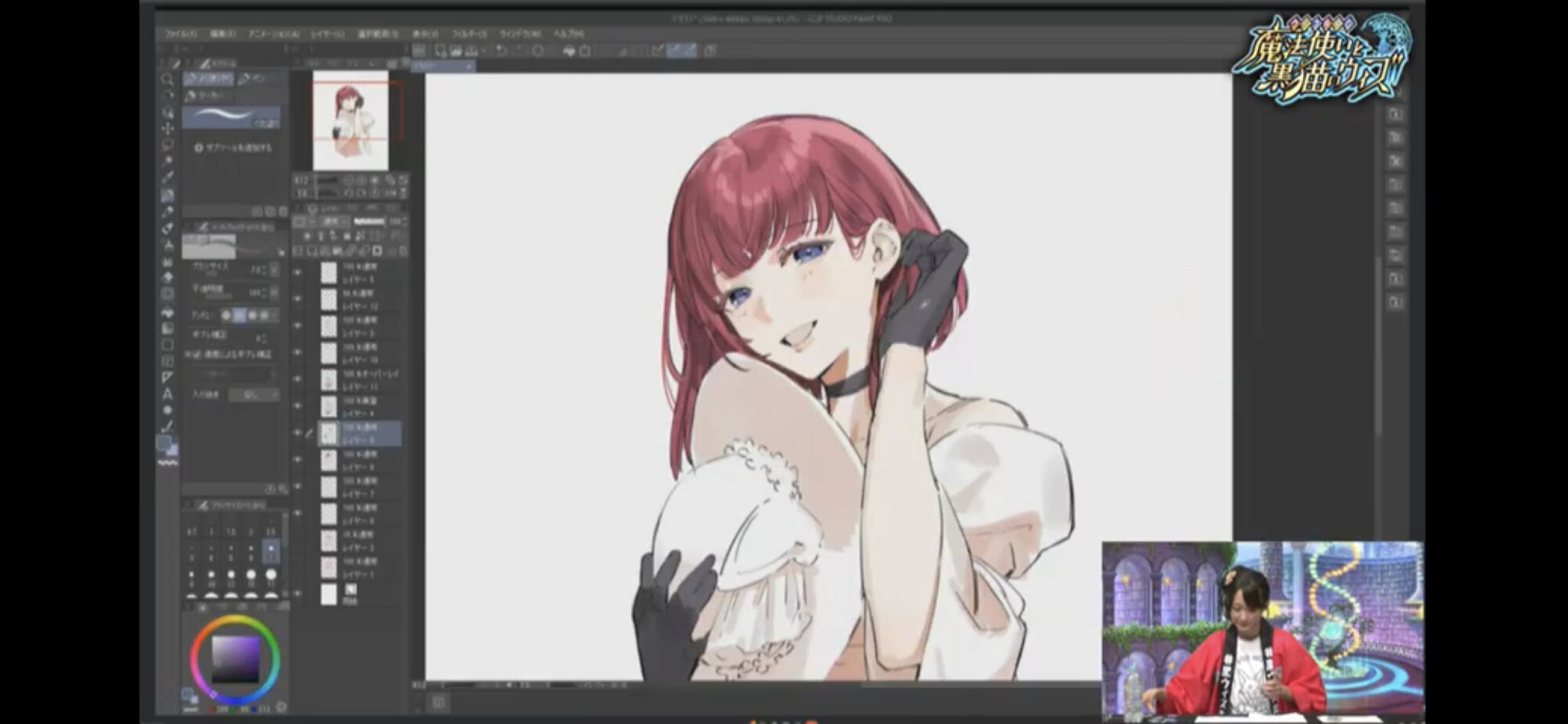Select the Brush tool
This screenshot has height=724, width=1568.
[167, 228]
